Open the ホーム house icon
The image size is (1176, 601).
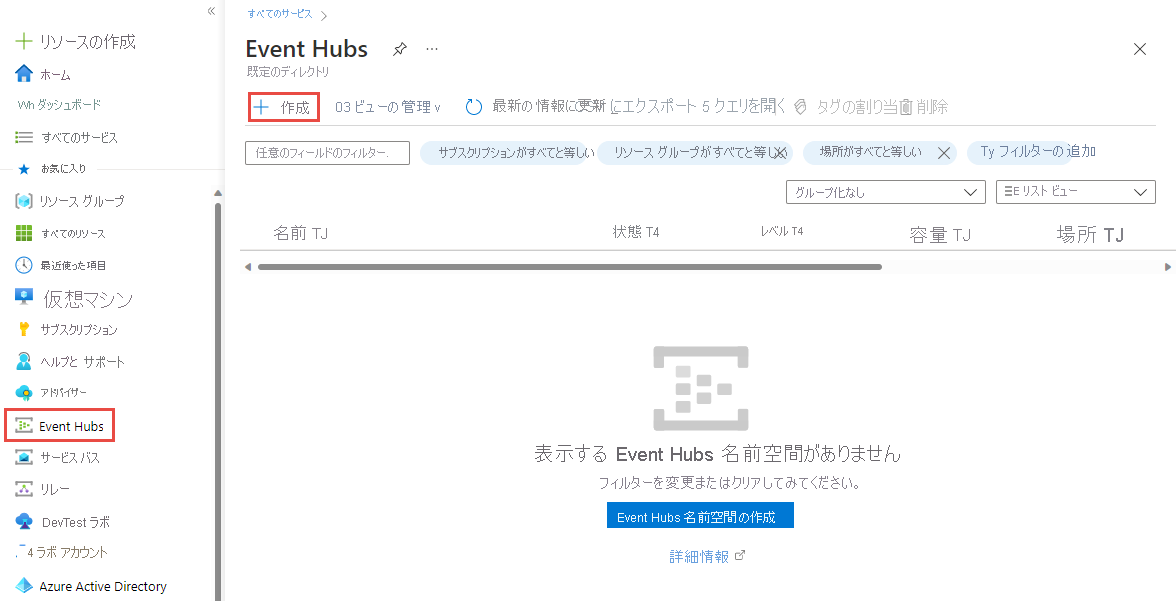click(24, 74)
